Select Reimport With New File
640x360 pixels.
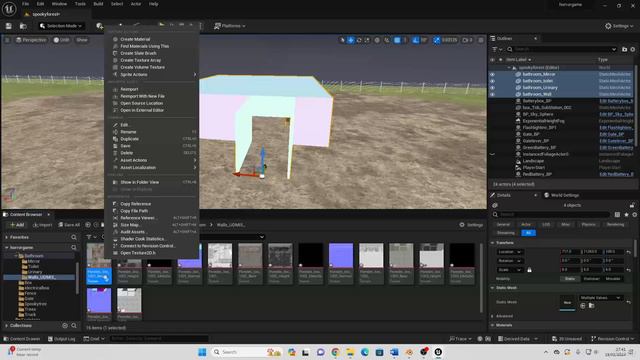[142, 96]
